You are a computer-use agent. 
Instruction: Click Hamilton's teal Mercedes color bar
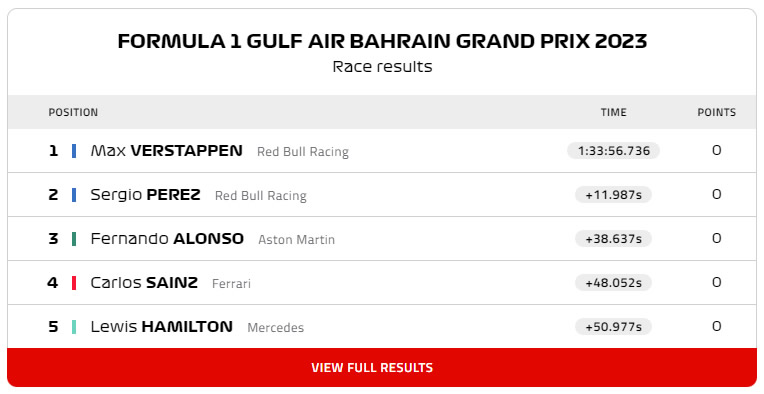[x=74, y=327]
